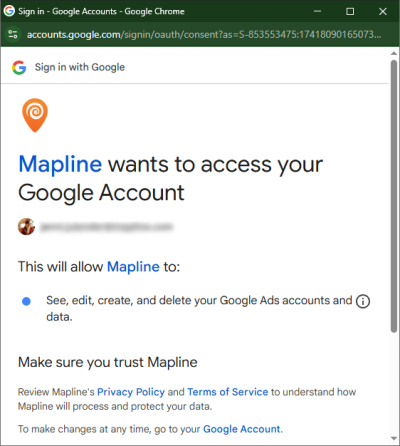Click the blue permission bullet dot

[x=26, y=301]
